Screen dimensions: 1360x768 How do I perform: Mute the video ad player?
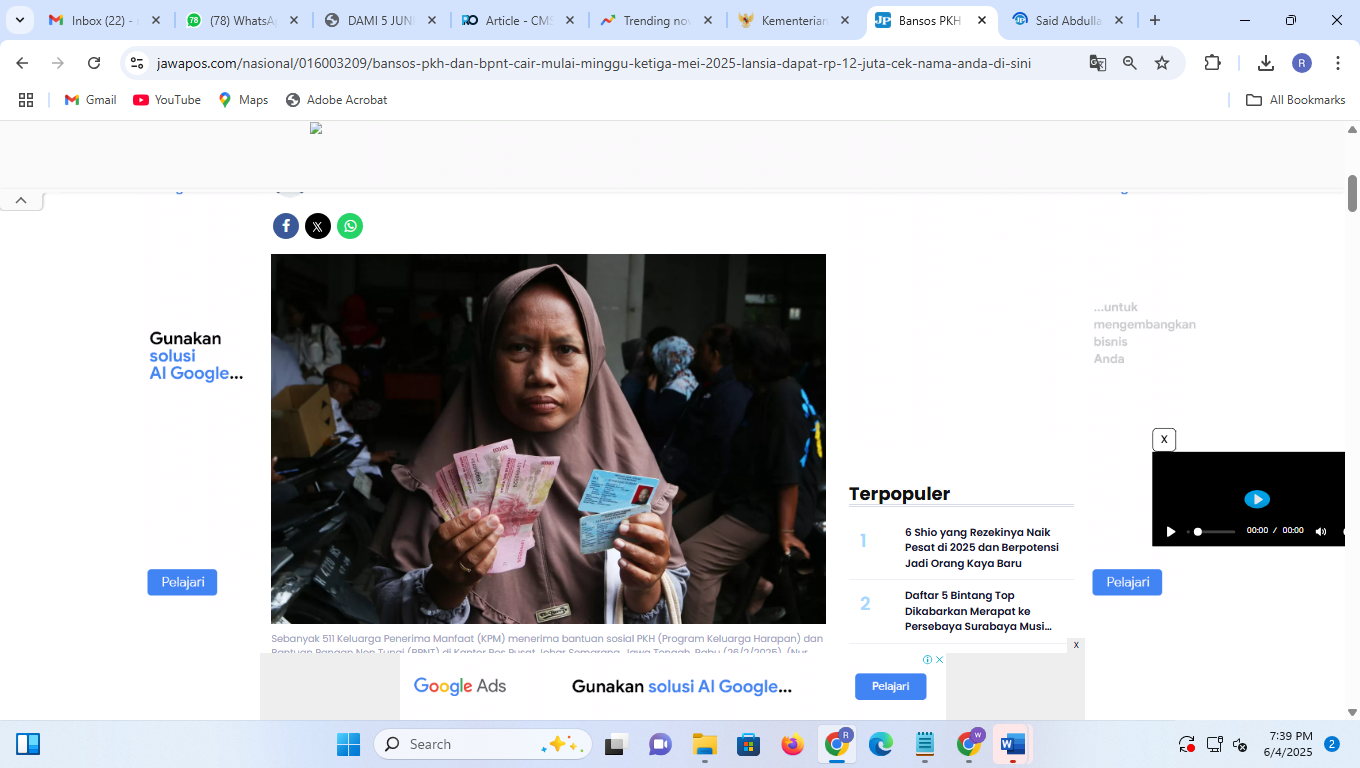pyautogui.click(x=1321, y=531)
